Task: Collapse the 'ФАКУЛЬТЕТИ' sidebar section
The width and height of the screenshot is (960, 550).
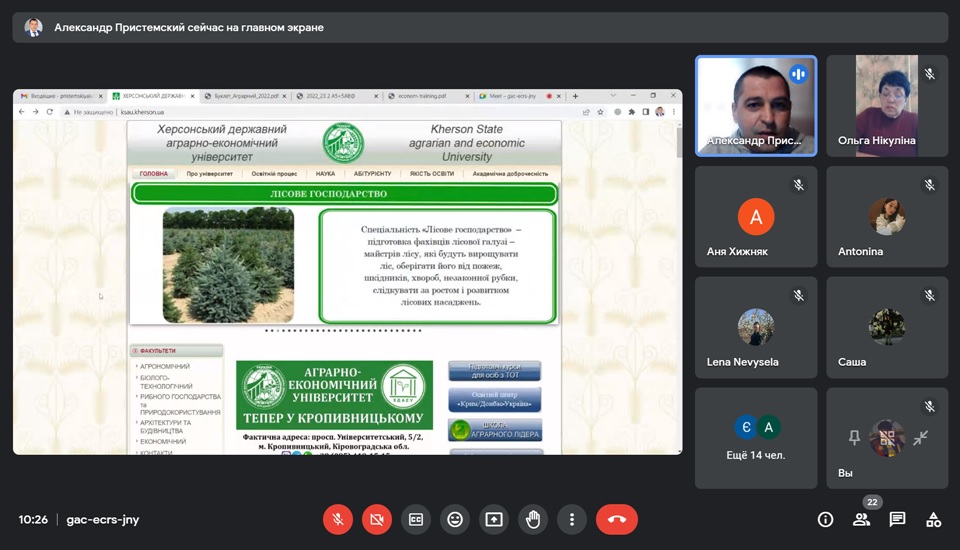Action: [176, 351]
